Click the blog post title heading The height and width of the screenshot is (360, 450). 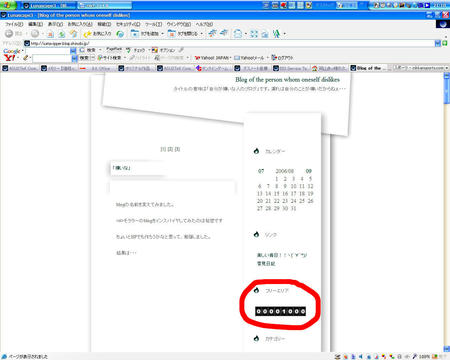tap(121, 168)
